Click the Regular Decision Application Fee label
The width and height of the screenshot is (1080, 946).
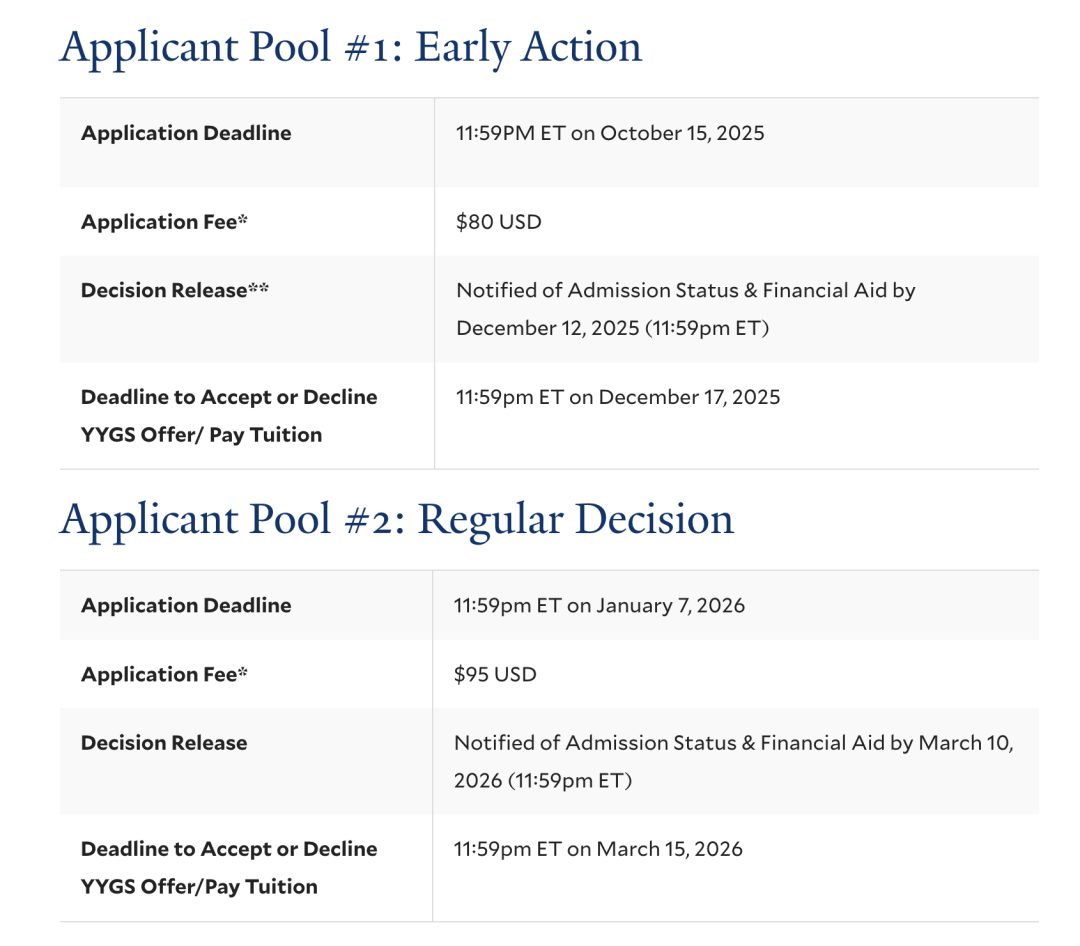coord(164,674)
